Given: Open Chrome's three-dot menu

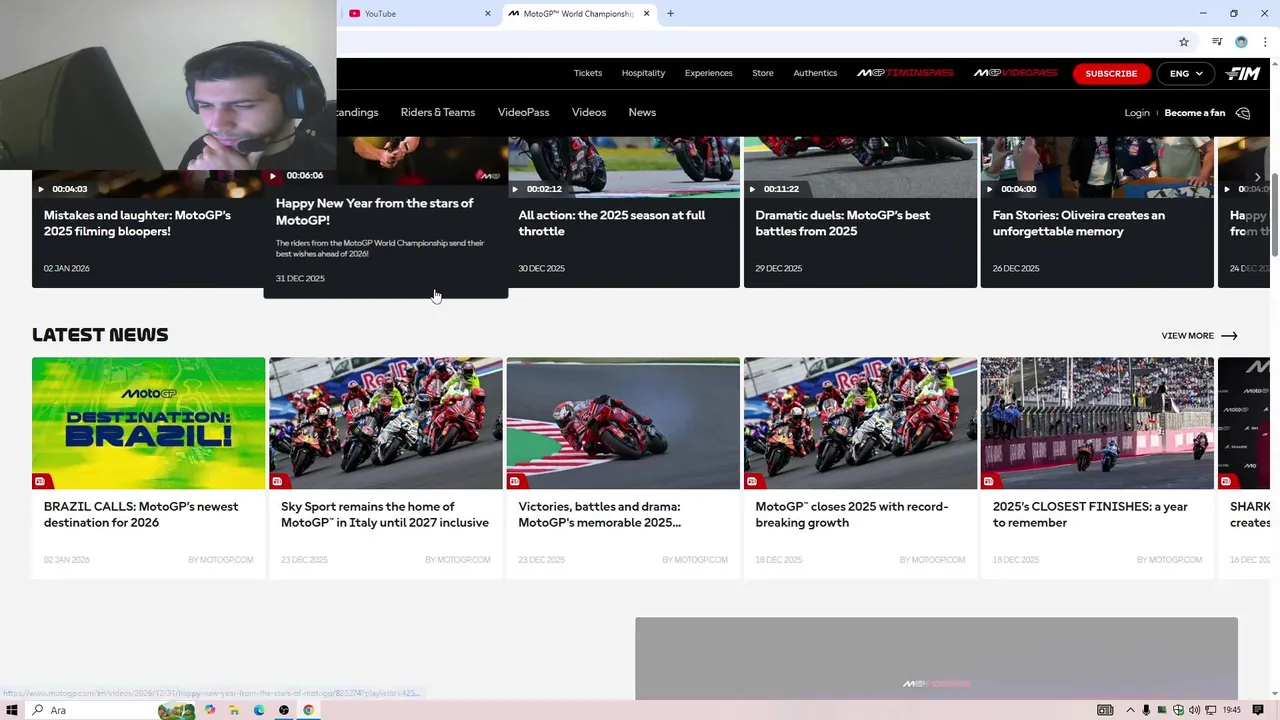Looking at the screenshot, I should pos(1265,42).
